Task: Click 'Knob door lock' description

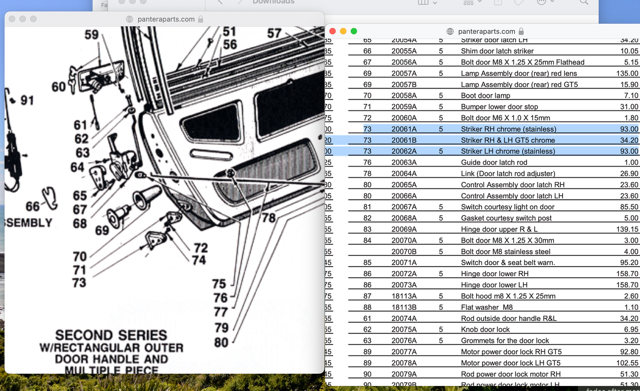Action: click(x=485, y=329)
